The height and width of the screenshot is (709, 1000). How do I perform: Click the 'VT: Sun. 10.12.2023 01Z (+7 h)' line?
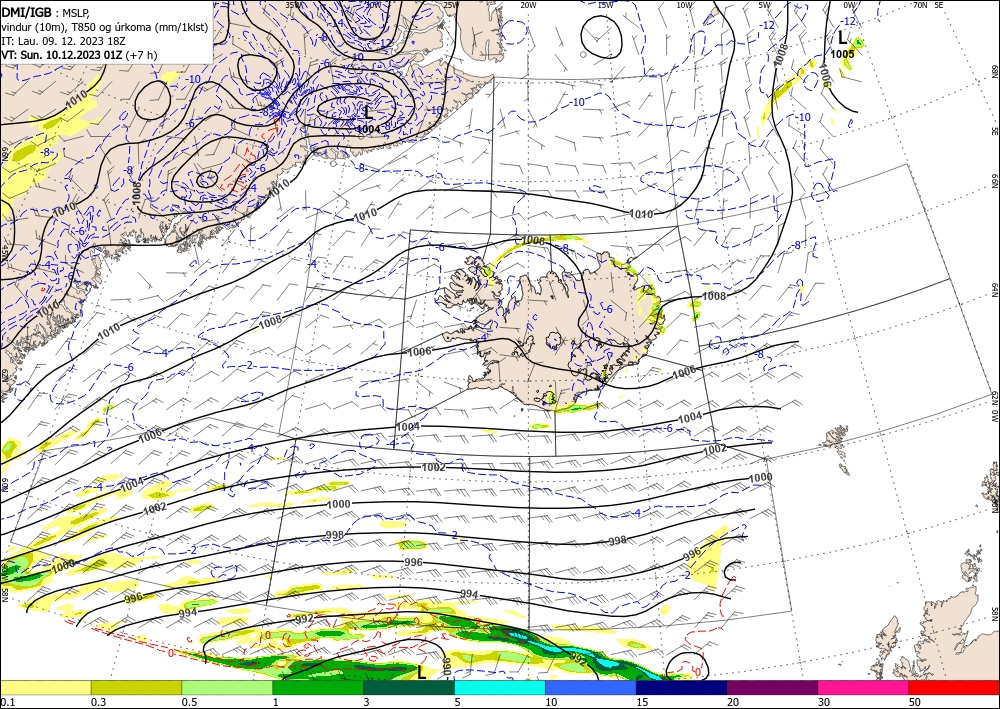coord(79,55)
